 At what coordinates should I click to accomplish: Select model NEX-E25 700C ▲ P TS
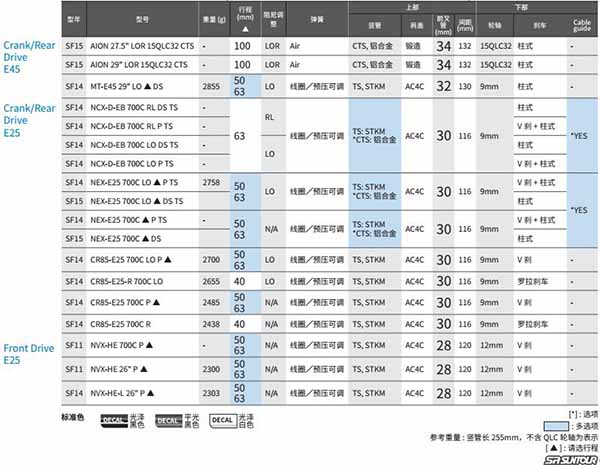(x=129, y=220)
